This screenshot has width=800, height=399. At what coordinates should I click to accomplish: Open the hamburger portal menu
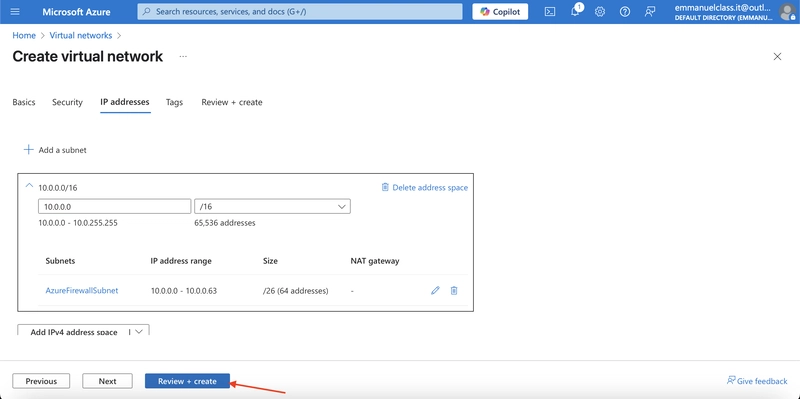click(x=15, y=11)
